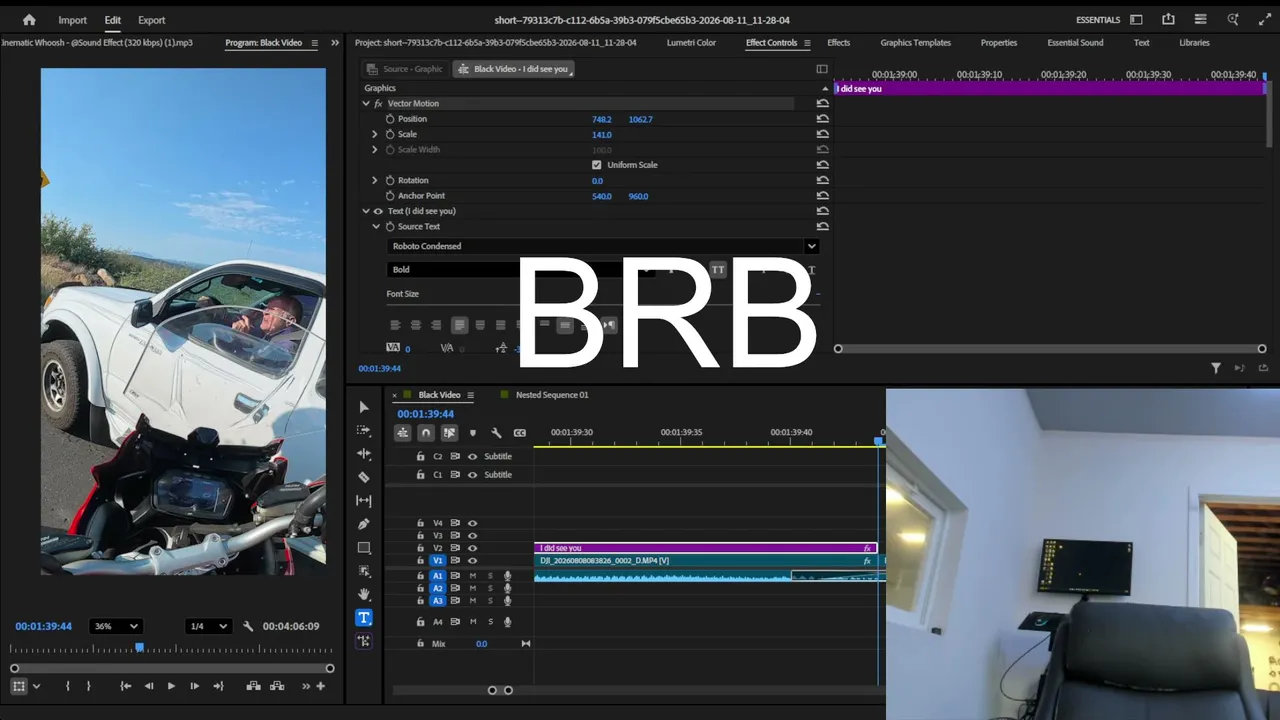This screenshot has height=720, width=1280.
Task: Reset the Position parameter
Action: (x=822, y=119)
